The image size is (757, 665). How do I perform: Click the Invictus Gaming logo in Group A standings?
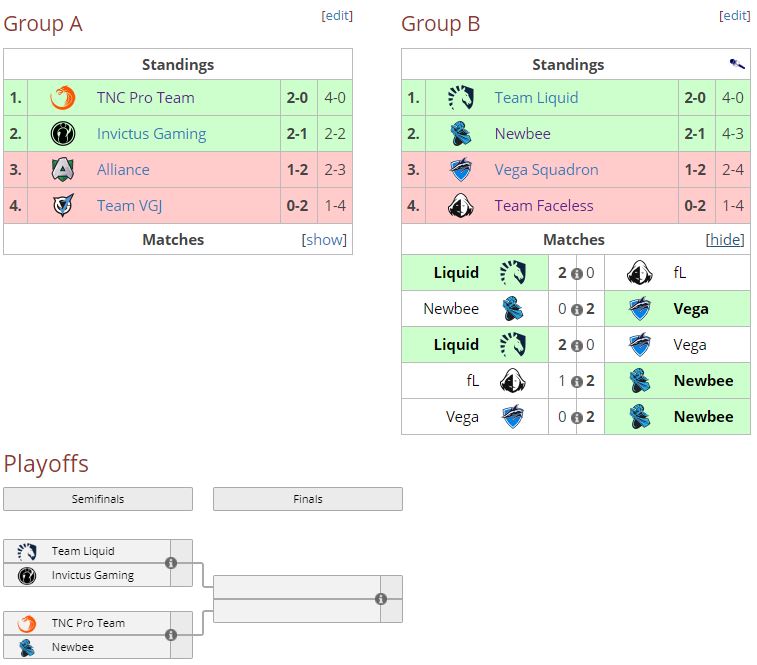pos(63,134)
